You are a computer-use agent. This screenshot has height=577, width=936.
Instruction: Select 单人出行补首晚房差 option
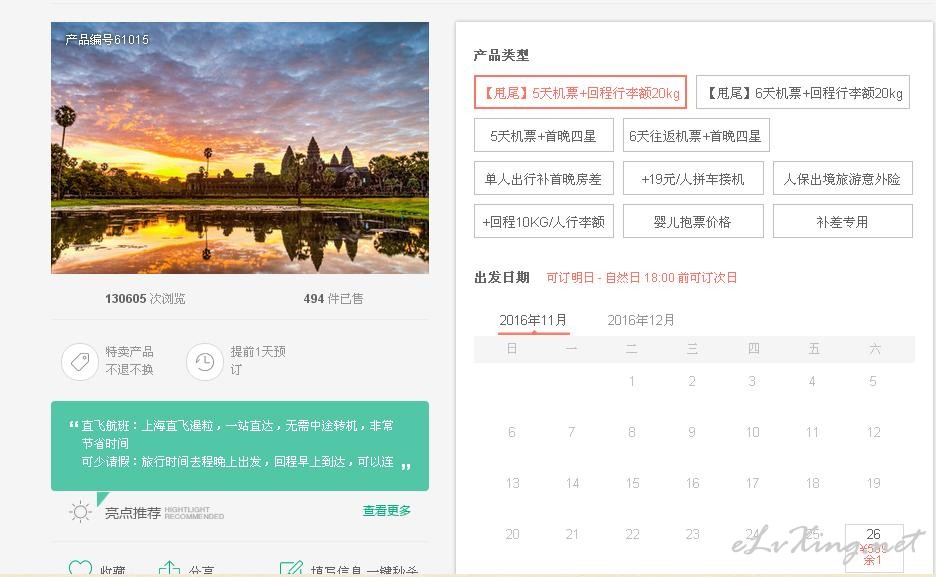[x=544, y=178]
